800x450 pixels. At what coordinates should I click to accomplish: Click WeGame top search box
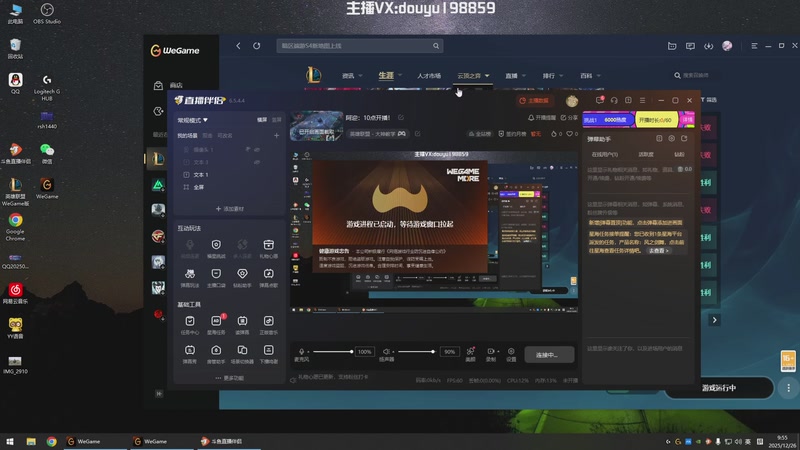tap(360, 46)
